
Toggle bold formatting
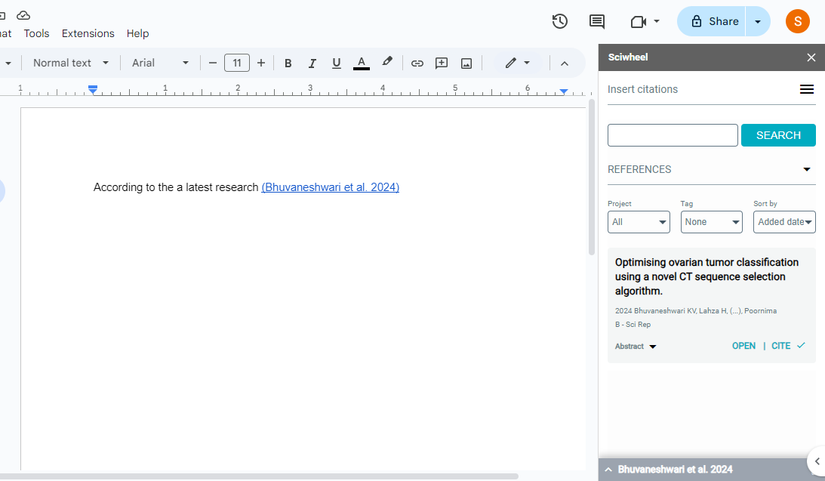click(x=288, y=63)
